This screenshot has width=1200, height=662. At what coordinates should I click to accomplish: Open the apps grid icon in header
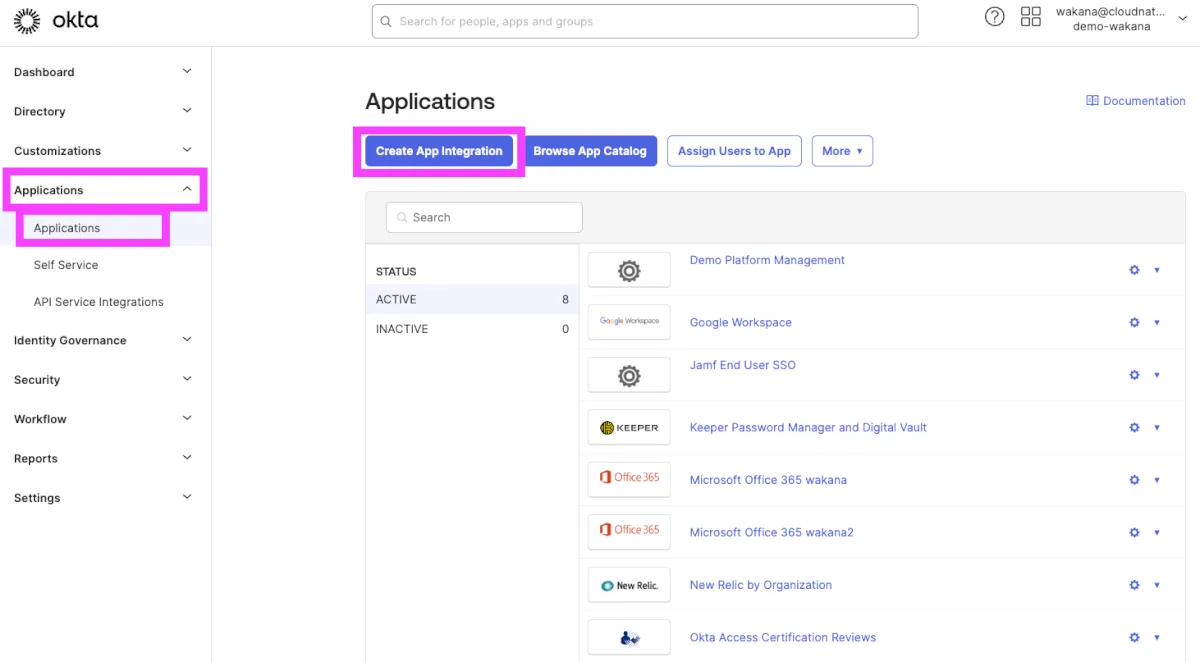point(1030,17)
